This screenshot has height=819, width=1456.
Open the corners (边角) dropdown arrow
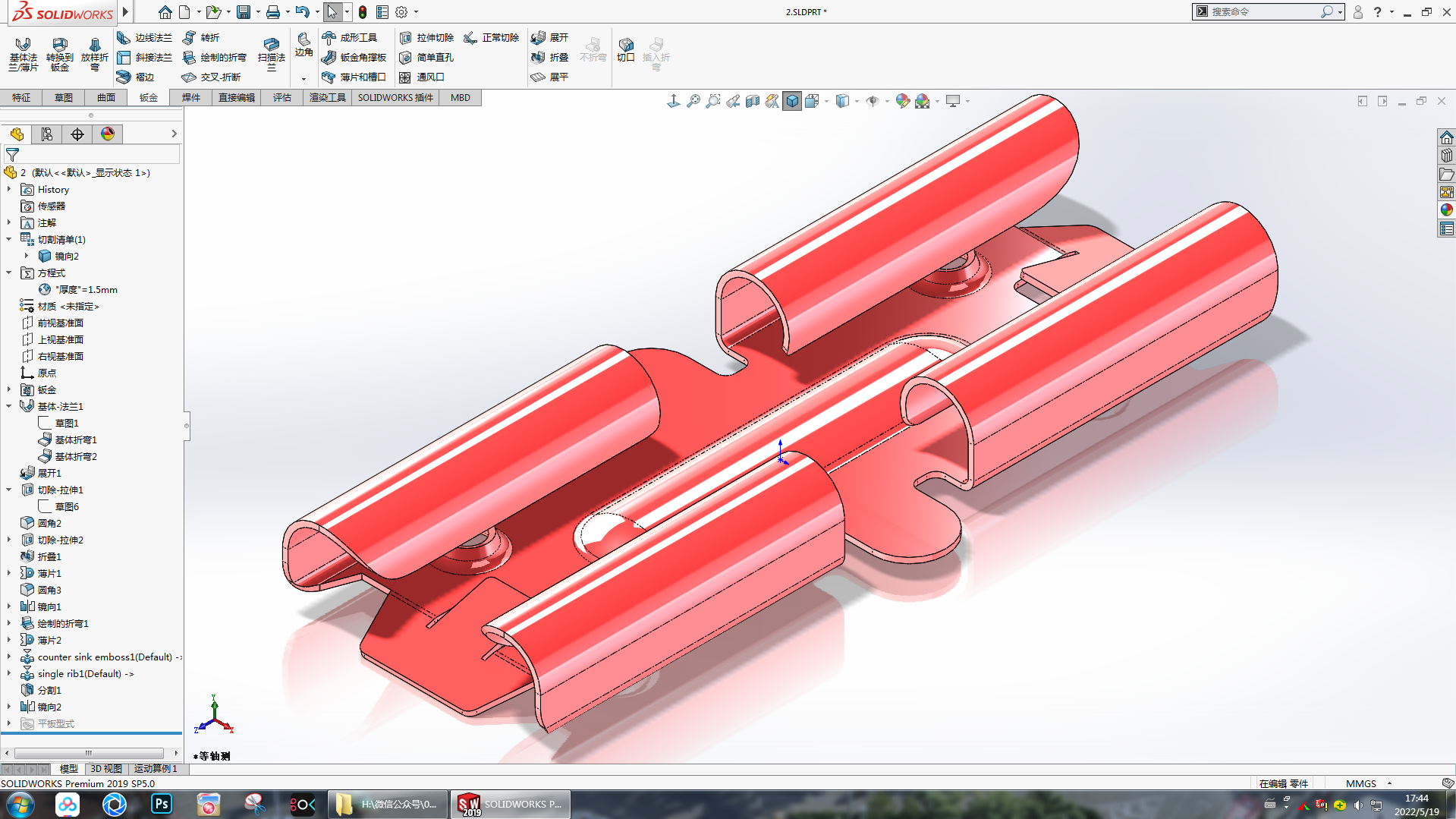(303, 79)
